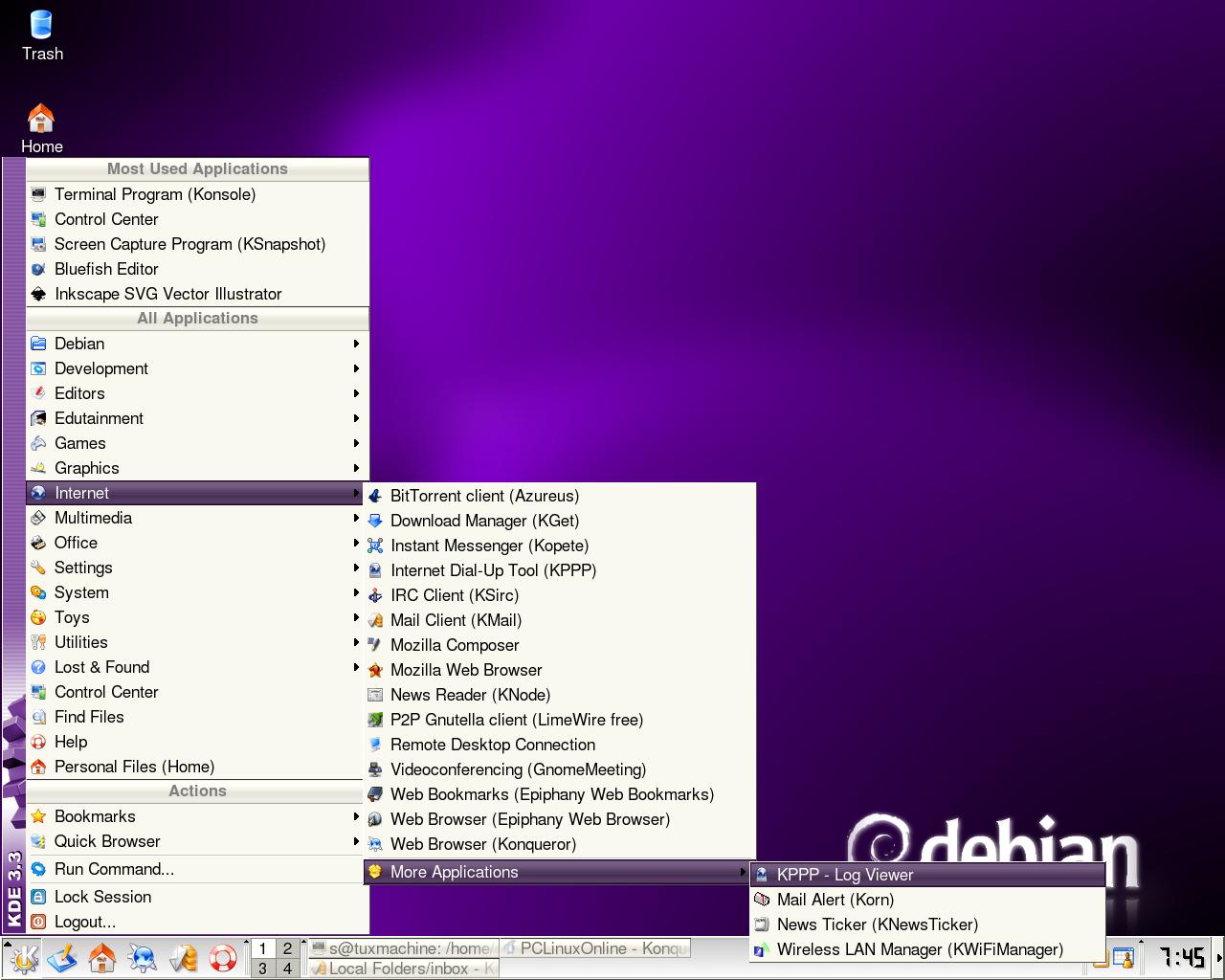Viewport: 1225px width, 980px height.
Task: Activate the PCLinuxOnline Konqueror taskbar entry
Action: 595,948
